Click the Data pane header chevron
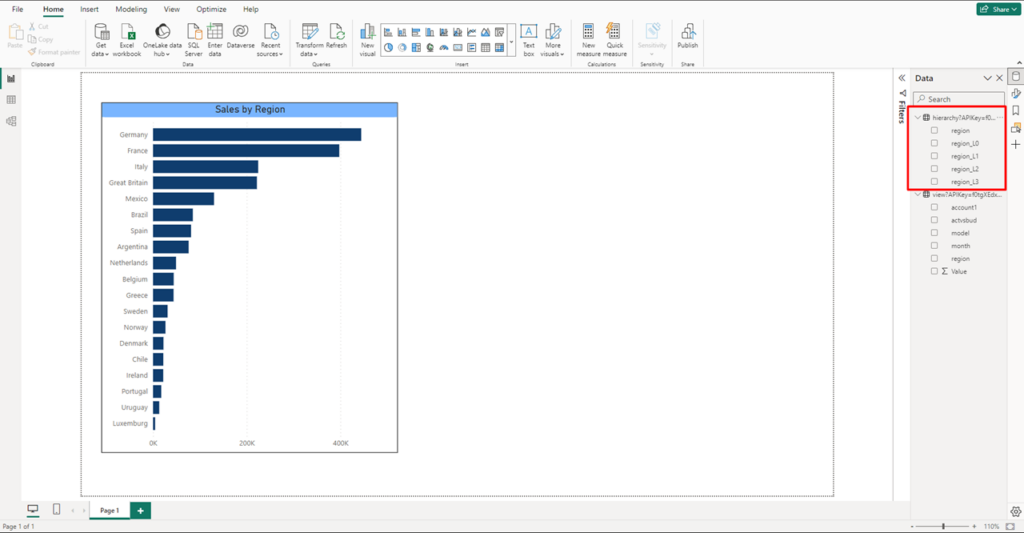Screen dimensions: 1024x533 987,78
